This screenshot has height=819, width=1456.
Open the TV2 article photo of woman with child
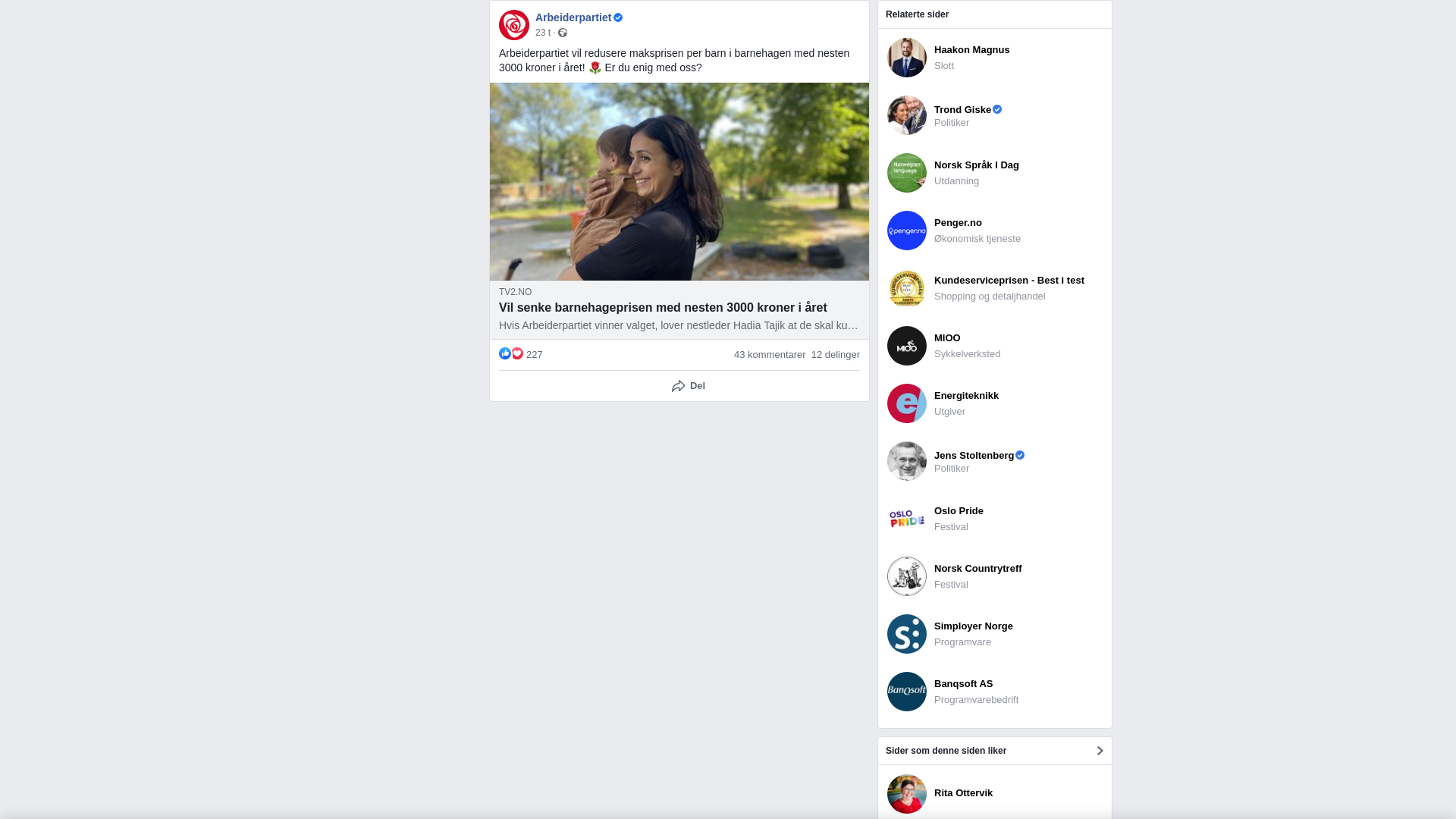tap(679, 181)
